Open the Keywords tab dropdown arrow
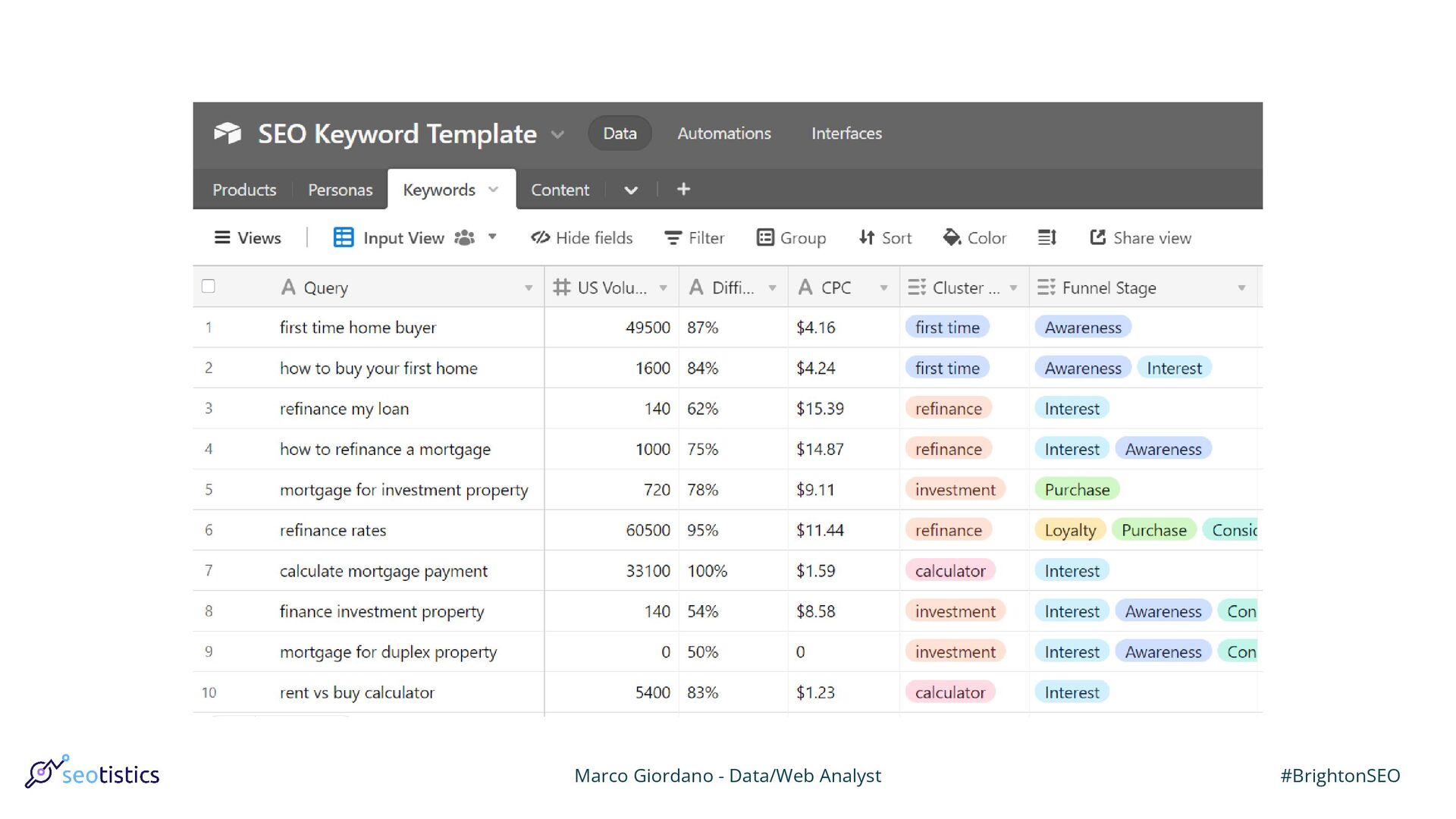Viewport: 1456px width, 819px height. point(494,190)
